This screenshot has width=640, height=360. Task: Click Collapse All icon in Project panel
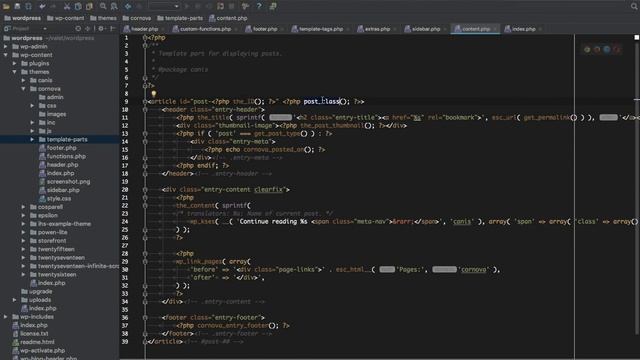[87, 29]
